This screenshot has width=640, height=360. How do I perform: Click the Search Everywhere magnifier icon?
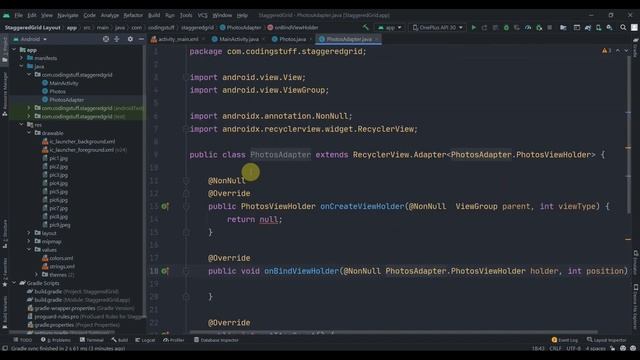623,27
